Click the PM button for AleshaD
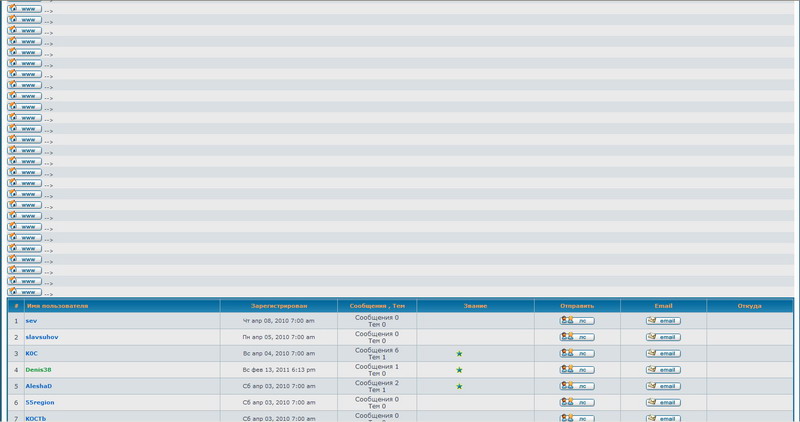 click(x=577, y=386)
